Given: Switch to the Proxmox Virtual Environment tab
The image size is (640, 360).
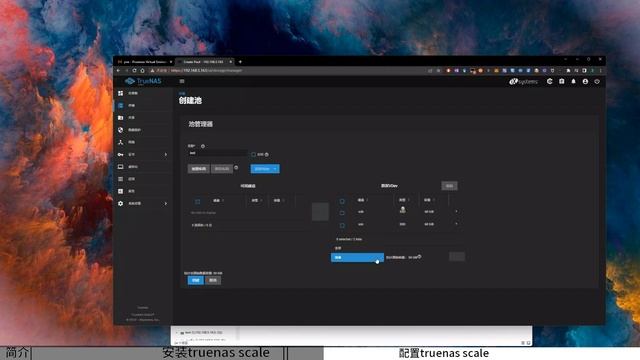Looking at the screenshot, I should [x=144, y=62].
